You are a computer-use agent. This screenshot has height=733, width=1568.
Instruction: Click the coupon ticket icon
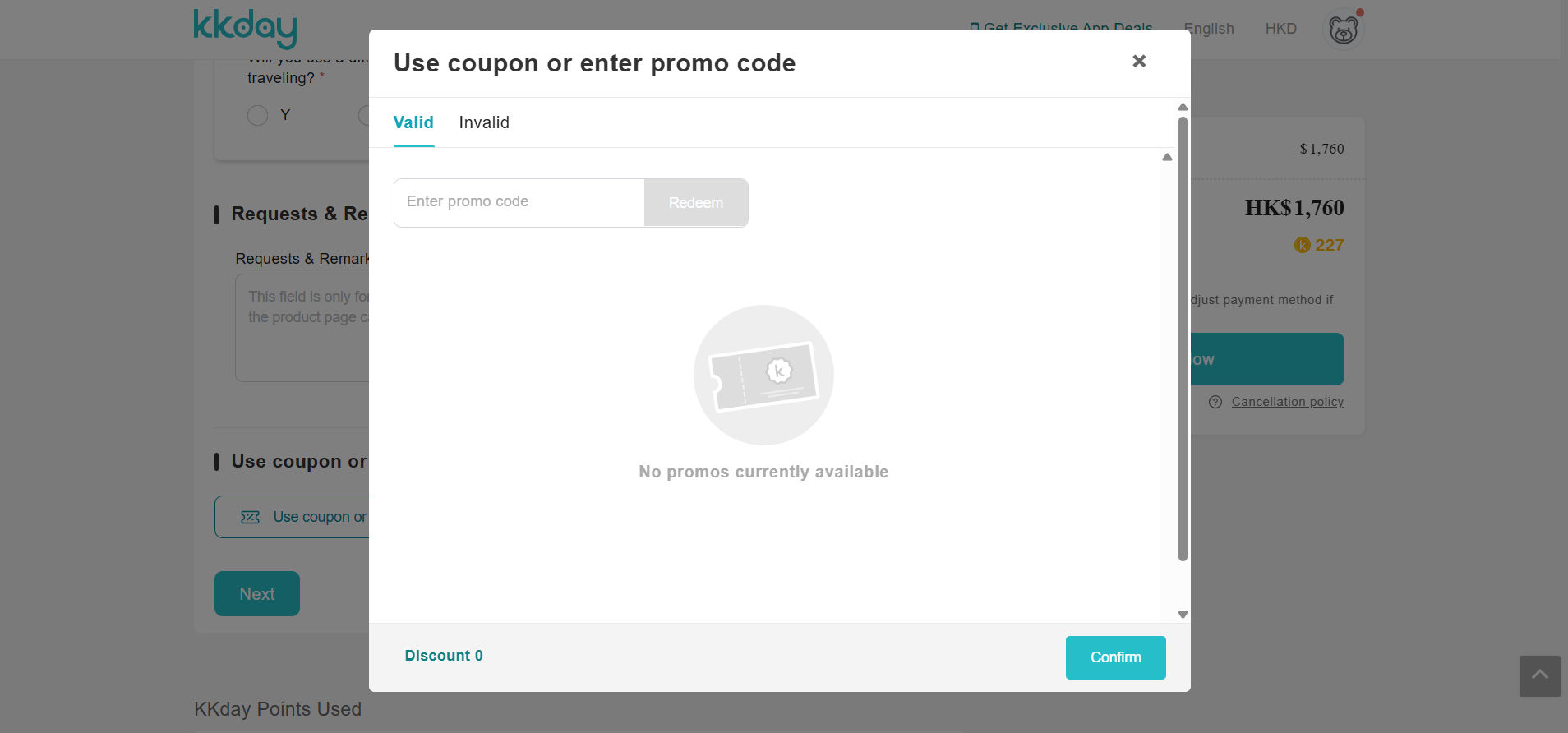point(250,517)
